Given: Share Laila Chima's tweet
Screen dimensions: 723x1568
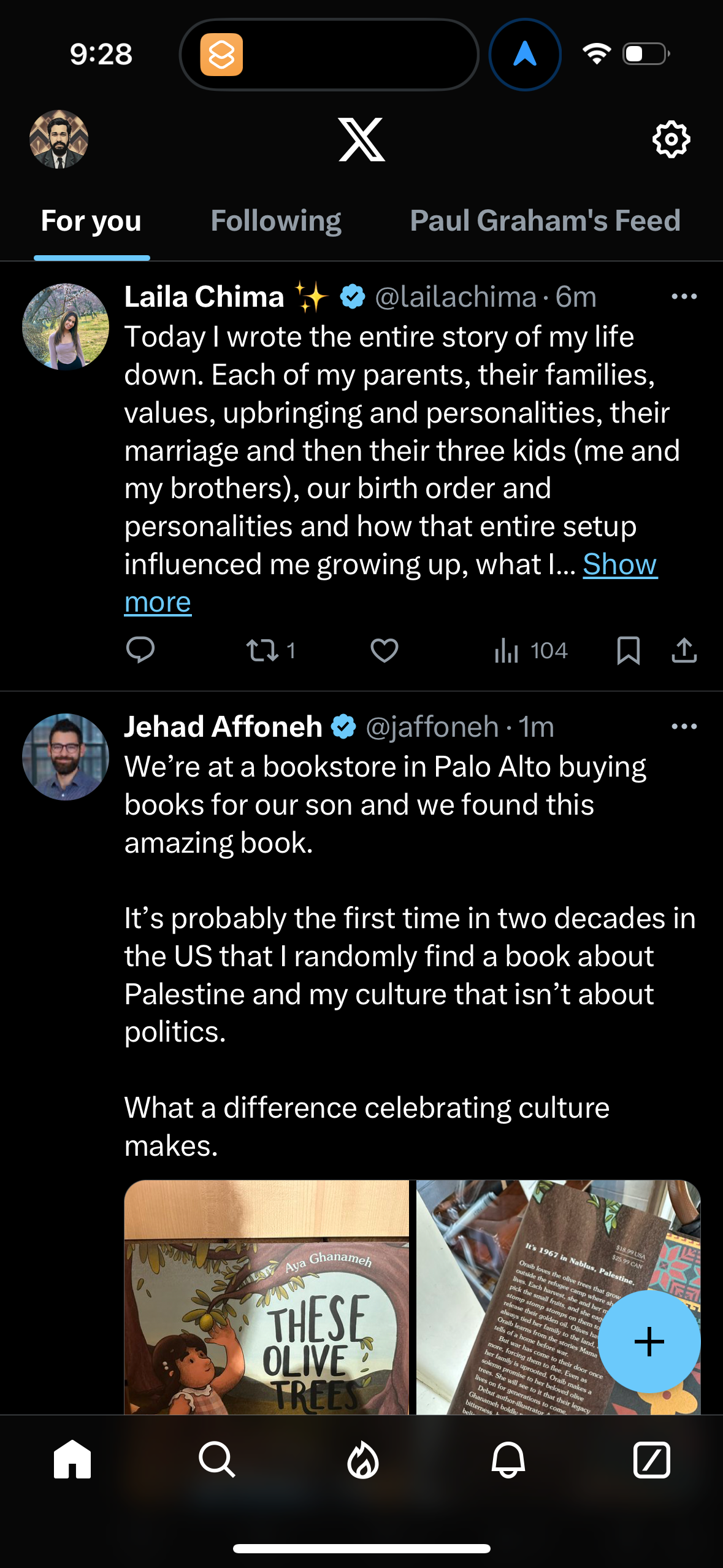Looking at the screenshot, I should click(x=685, y=651).
